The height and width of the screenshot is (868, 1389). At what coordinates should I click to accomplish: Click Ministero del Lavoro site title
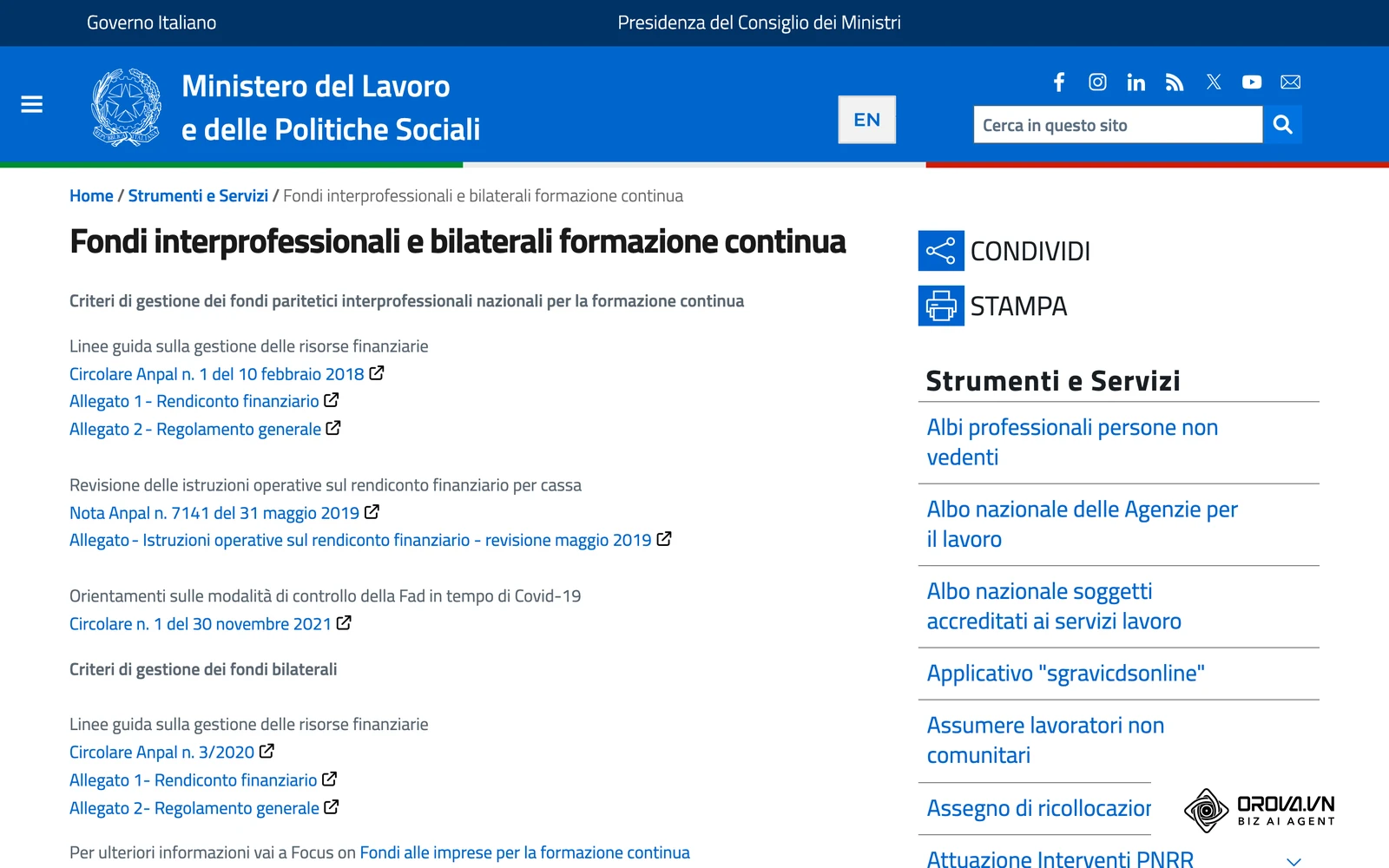pyautogui.click(x=330, y=108)
